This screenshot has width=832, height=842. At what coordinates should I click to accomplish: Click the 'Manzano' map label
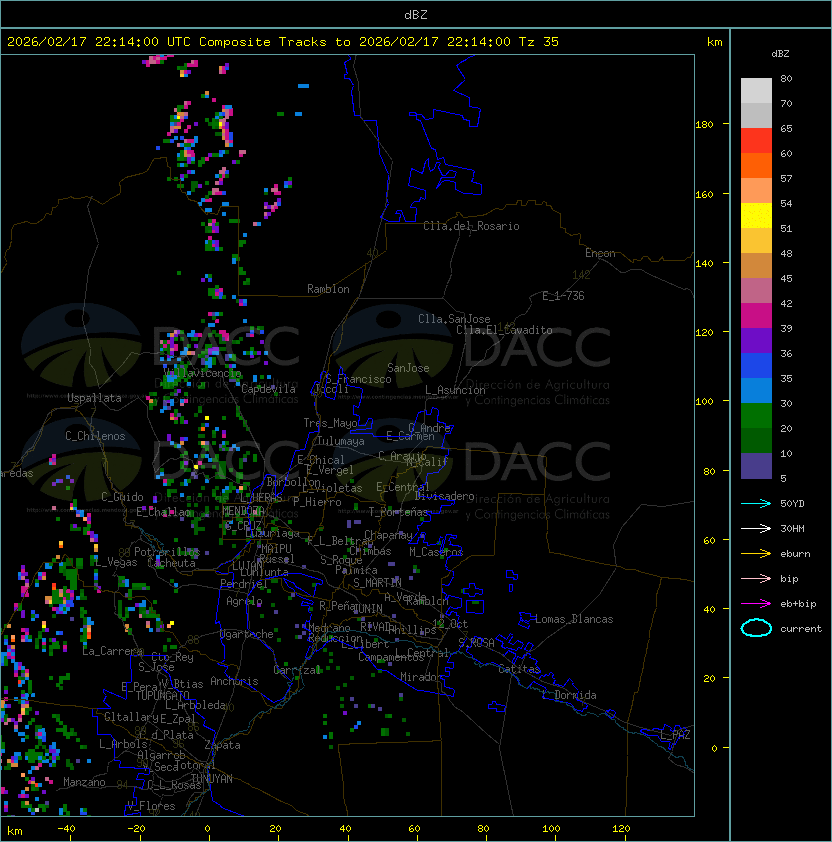[x=84, y=782]
